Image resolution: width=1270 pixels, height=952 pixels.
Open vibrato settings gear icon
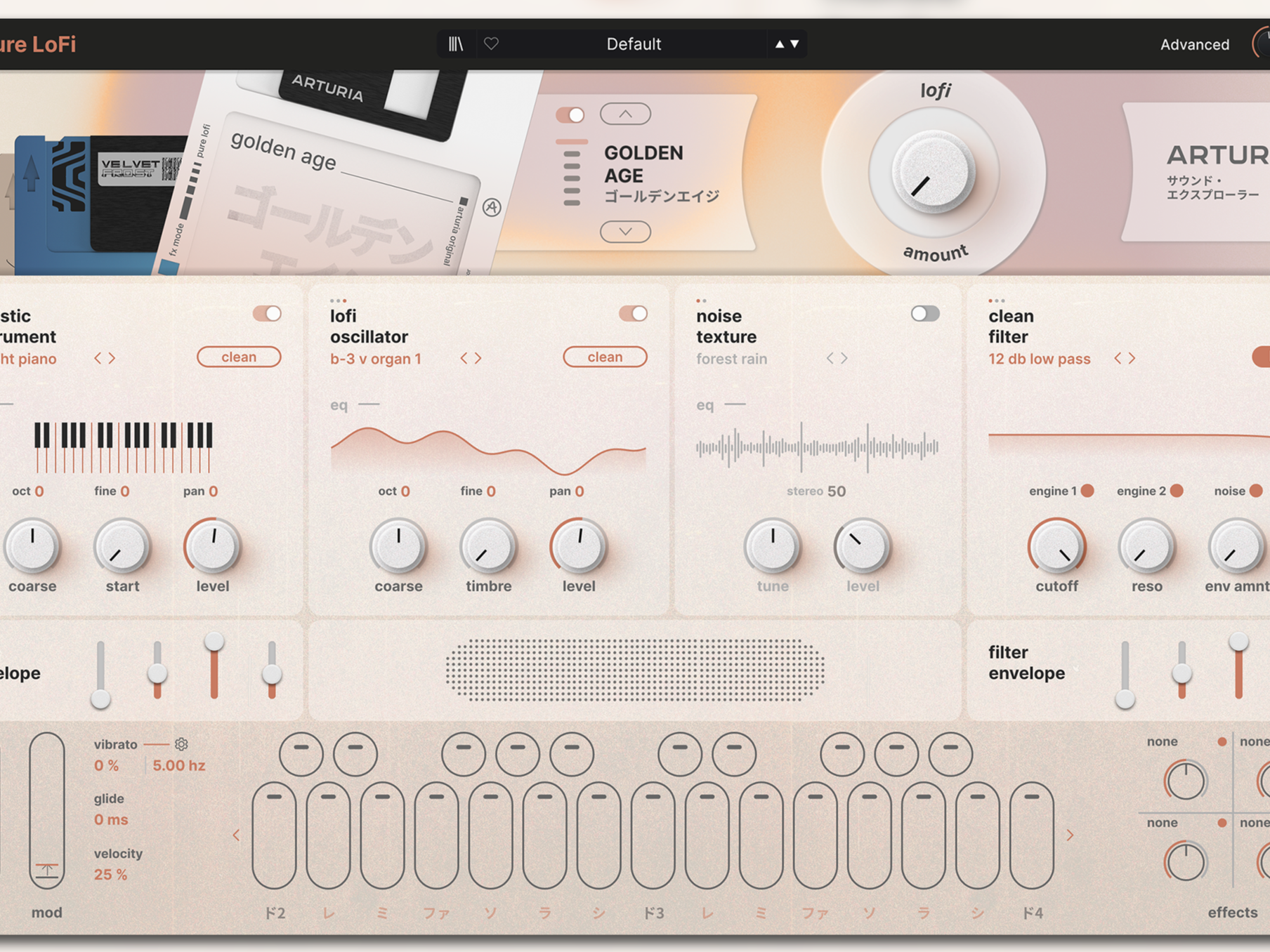181,744
